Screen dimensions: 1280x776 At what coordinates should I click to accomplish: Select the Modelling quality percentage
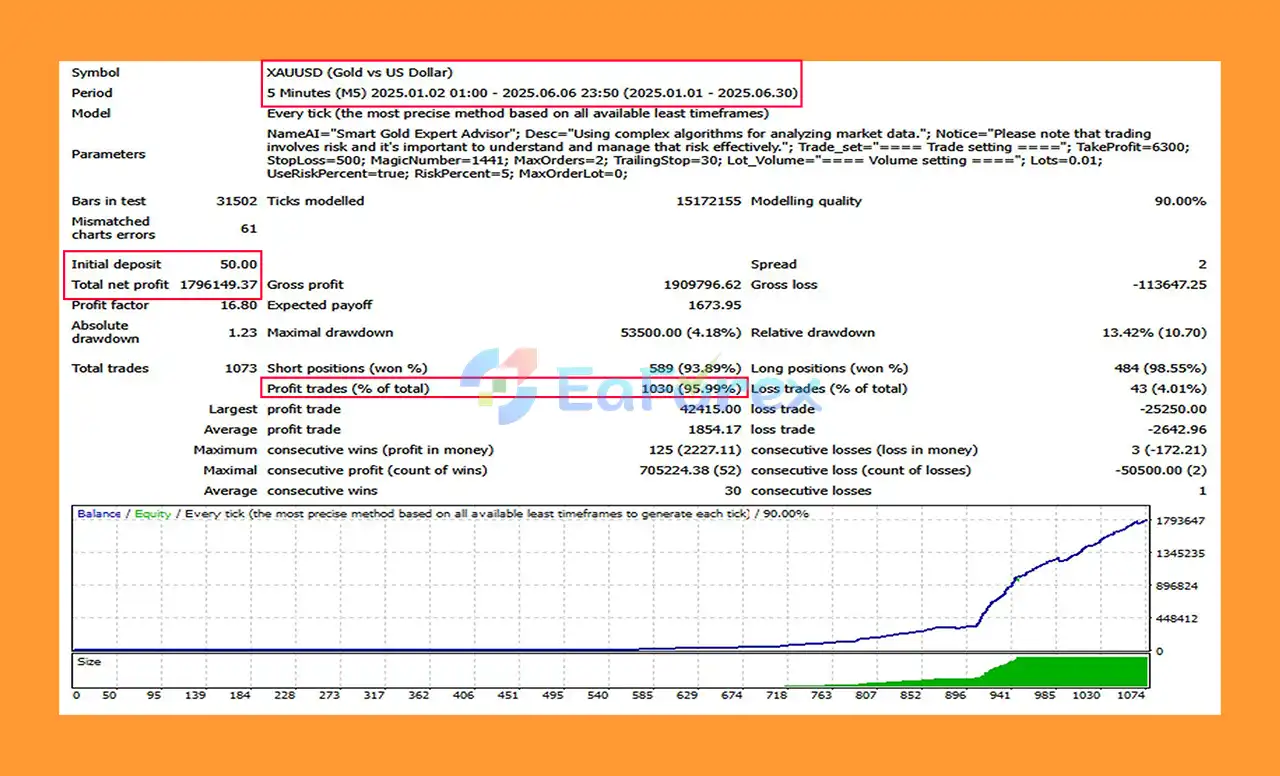point(1180,200)
